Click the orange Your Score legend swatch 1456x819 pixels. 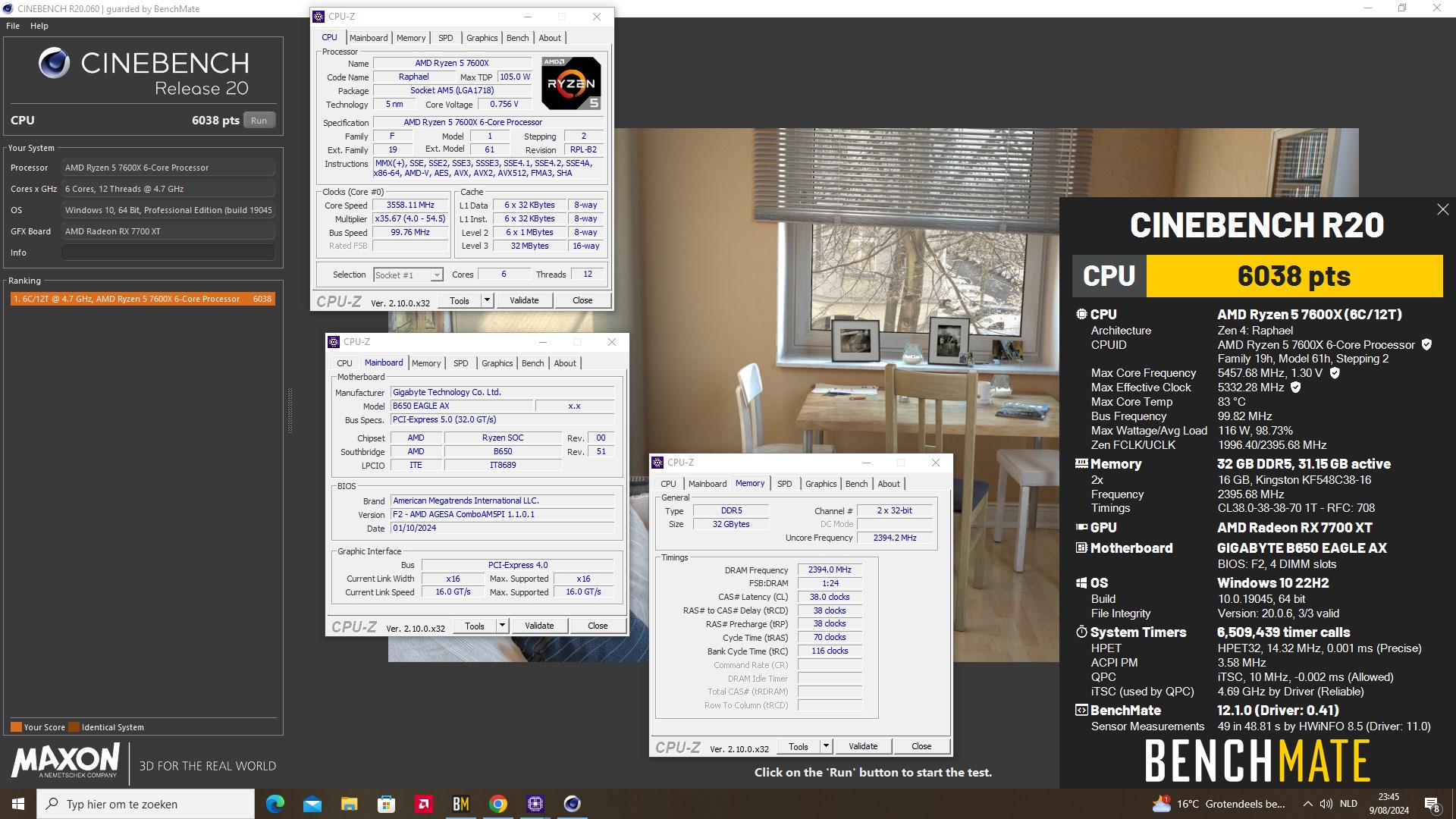16,727
